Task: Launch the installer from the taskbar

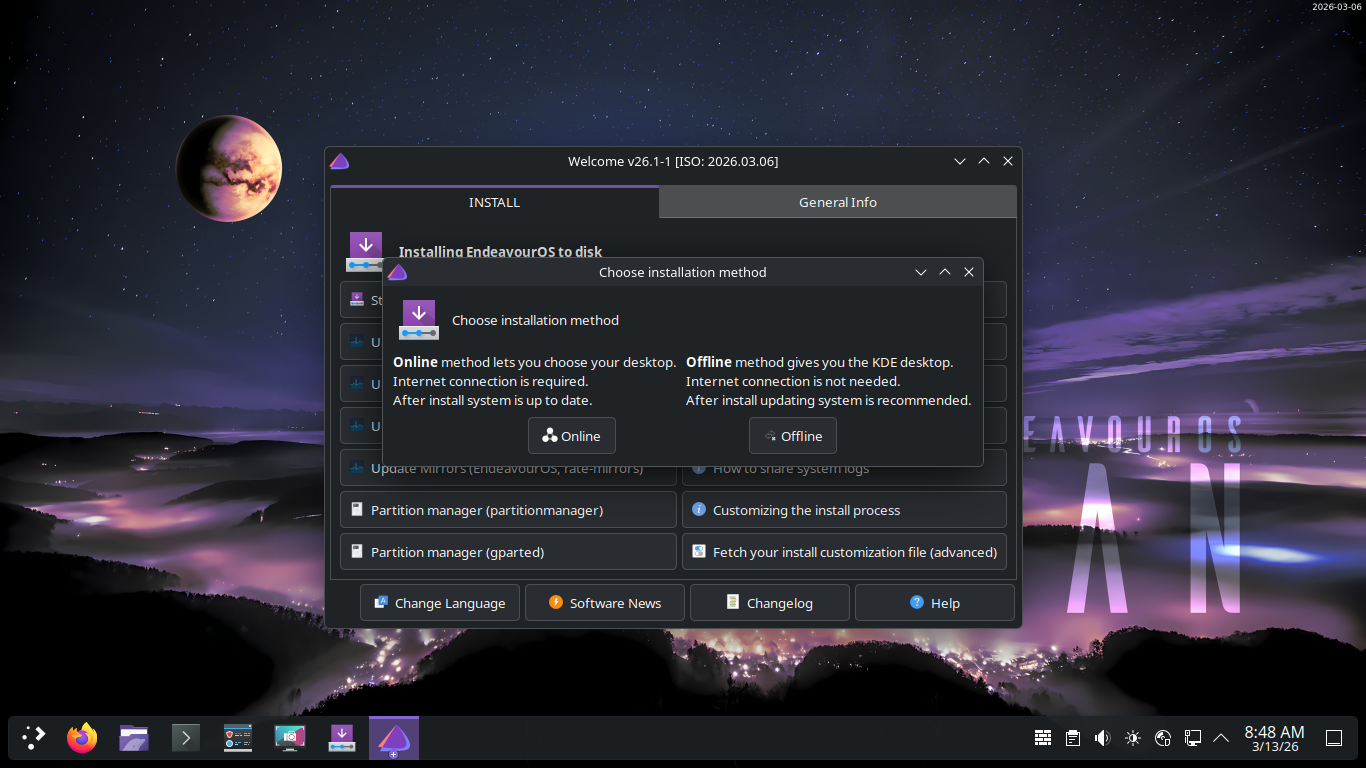Action: [342, 738]
